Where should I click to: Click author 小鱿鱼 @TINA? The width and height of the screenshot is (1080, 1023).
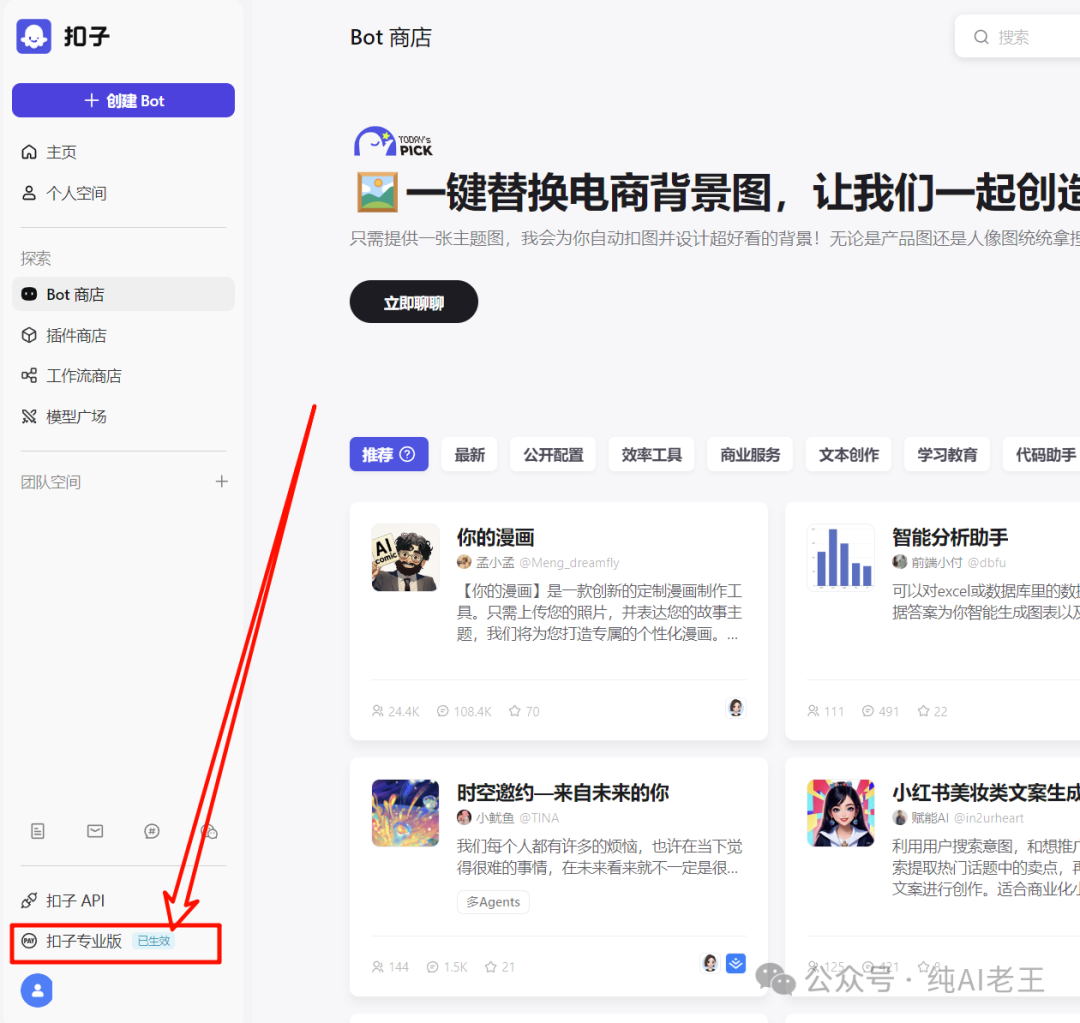click(508, 818)
